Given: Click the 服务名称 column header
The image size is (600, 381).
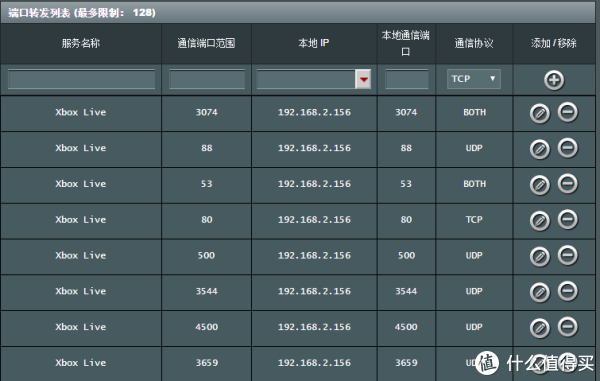Looking at the screenshot, I should coord(81,43).
